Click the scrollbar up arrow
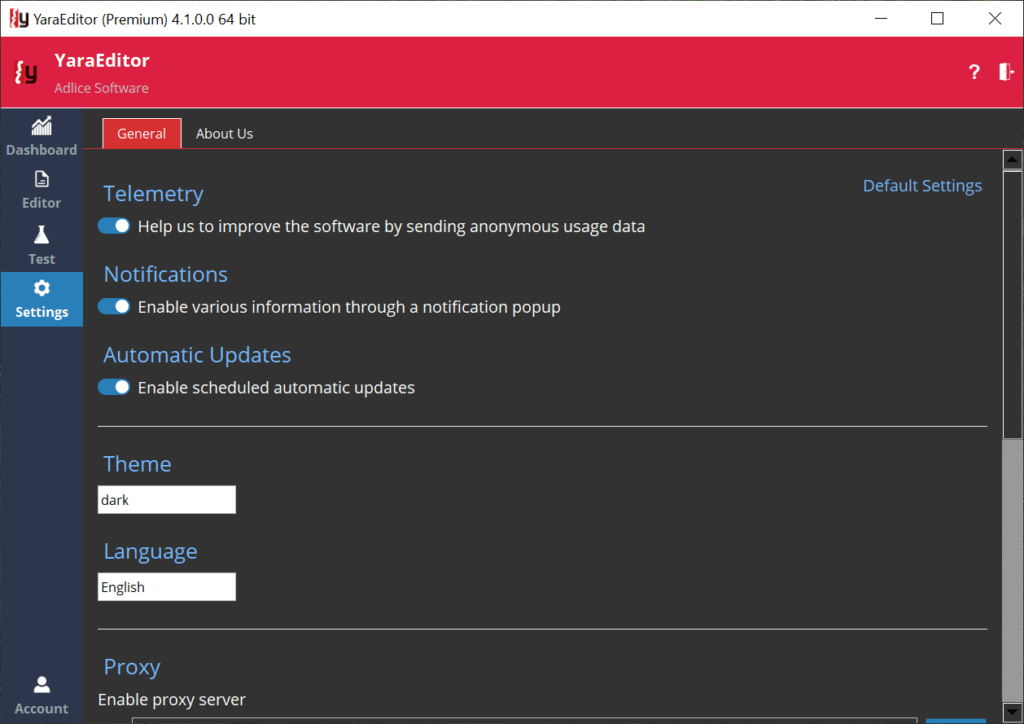The width and height of the screenshot is (1024, 724). (x=1012, y=160)
